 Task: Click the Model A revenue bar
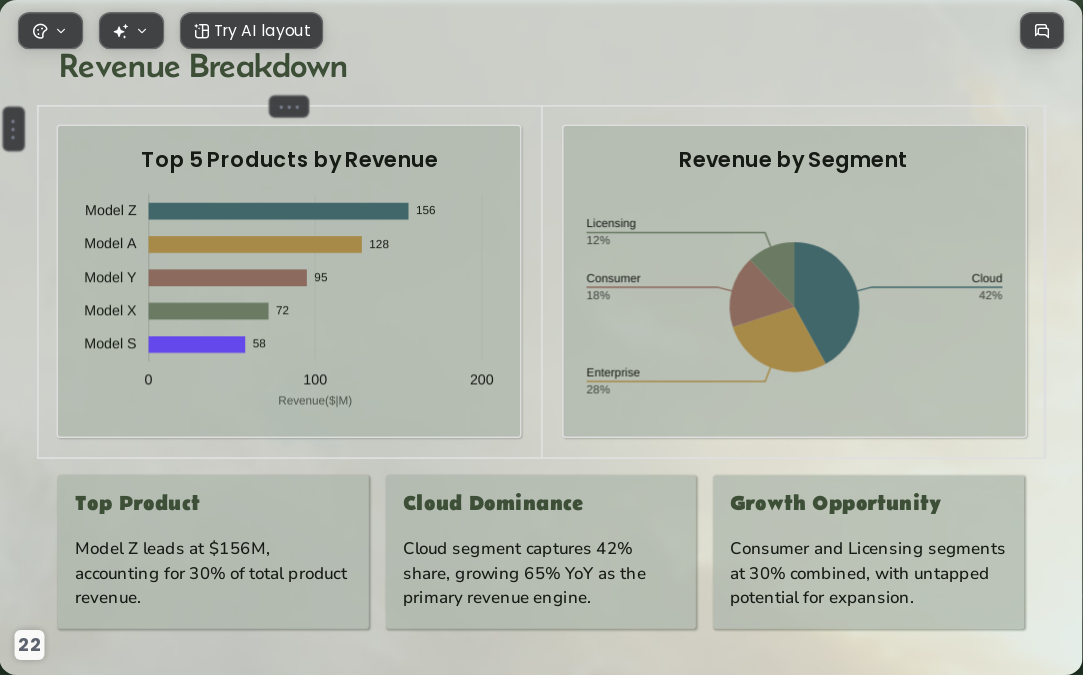click(x=255, y=245)
